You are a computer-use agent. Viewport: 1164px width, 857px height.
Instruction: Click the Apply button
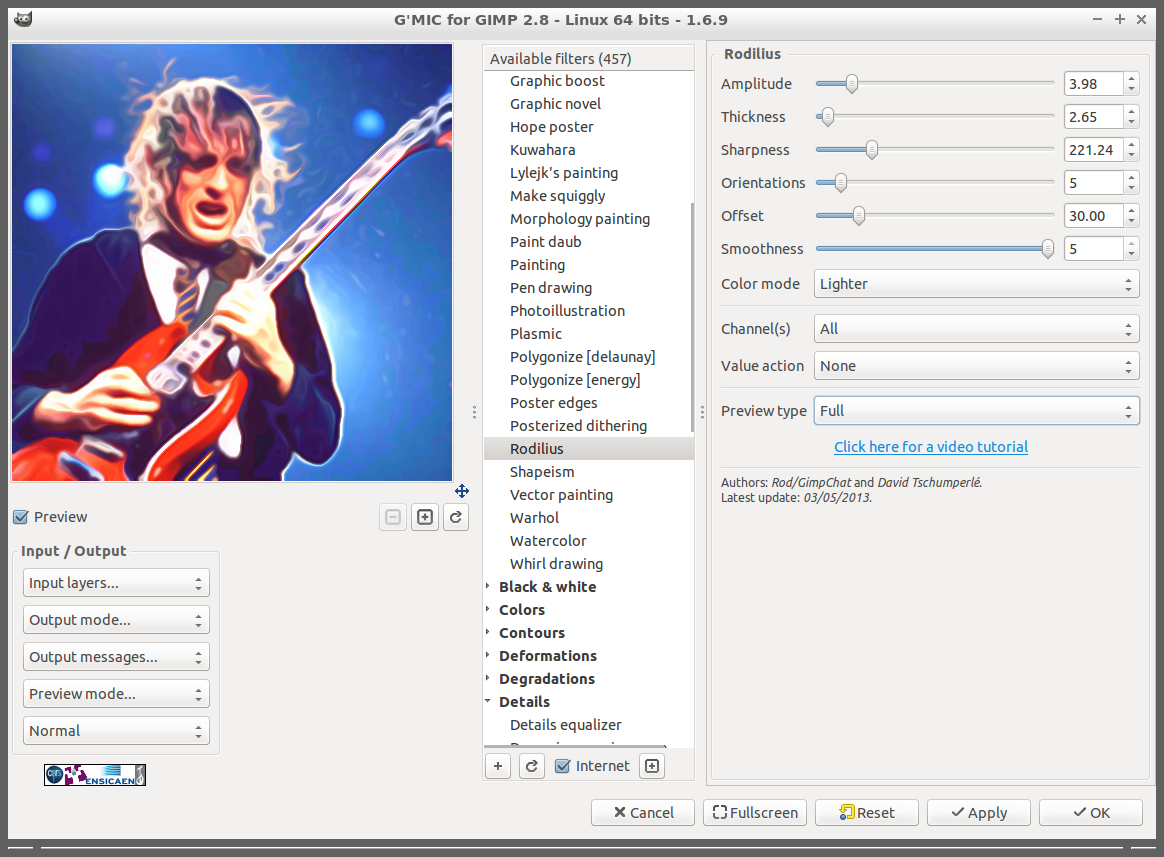(x=978, y=812)
